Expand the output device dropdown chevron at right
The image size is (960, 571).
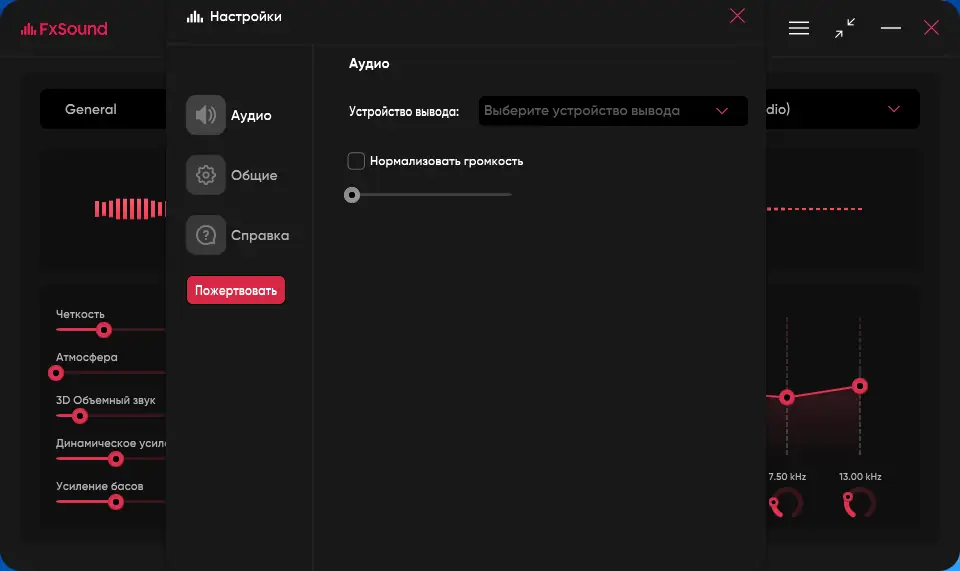pyautogui.click(x=893, y=109)
